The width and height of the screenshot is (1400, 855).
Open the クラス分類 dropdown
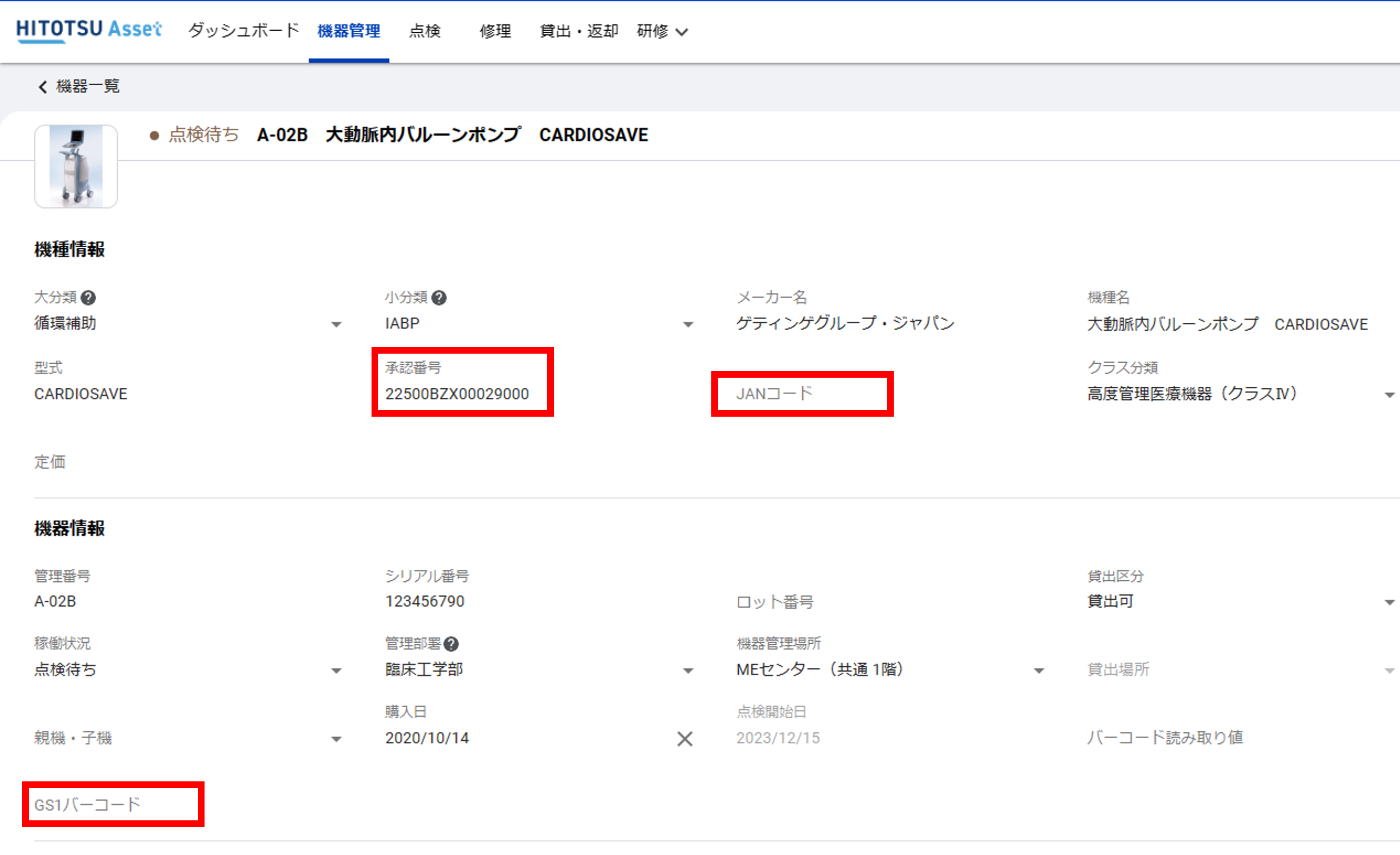1242,394
